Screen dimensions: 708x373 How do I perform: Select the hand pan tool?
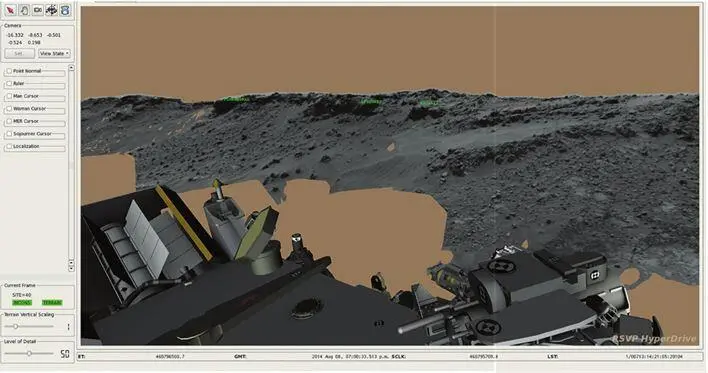coord(24,10)
